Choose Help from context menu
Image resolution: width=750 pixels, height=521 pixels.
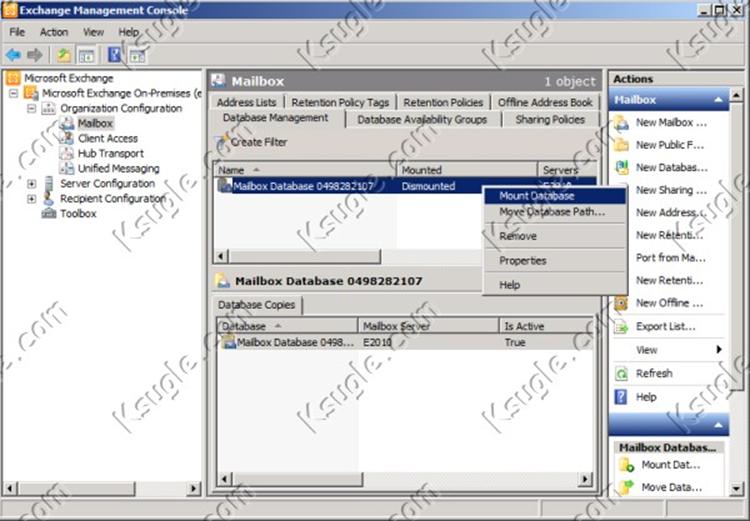point(555,285)
